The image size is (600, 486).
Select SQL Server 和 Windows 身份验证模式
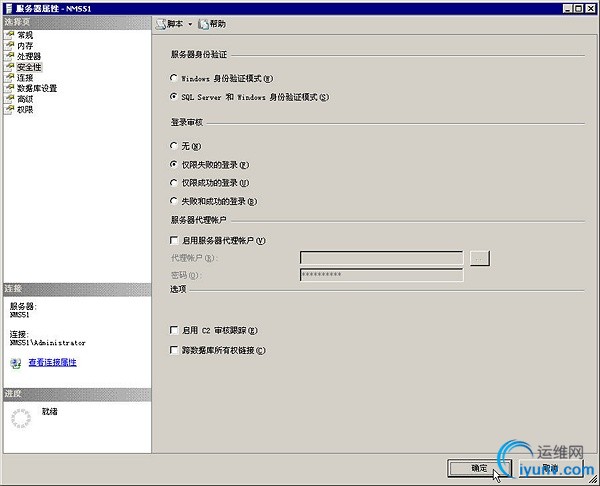(x=173, y=96)
